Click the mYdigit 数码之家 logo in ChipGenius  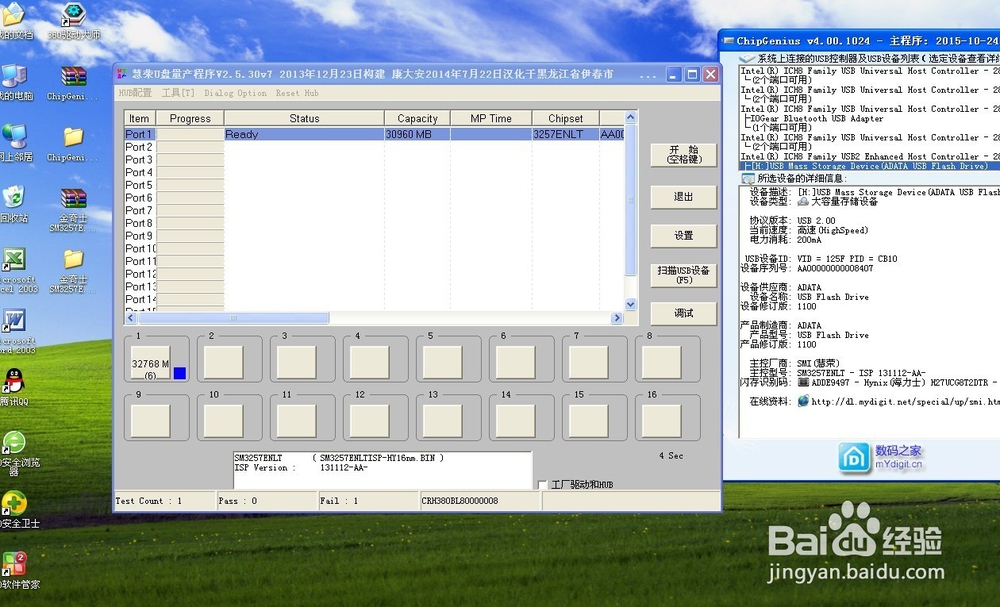tap(880, 457)
